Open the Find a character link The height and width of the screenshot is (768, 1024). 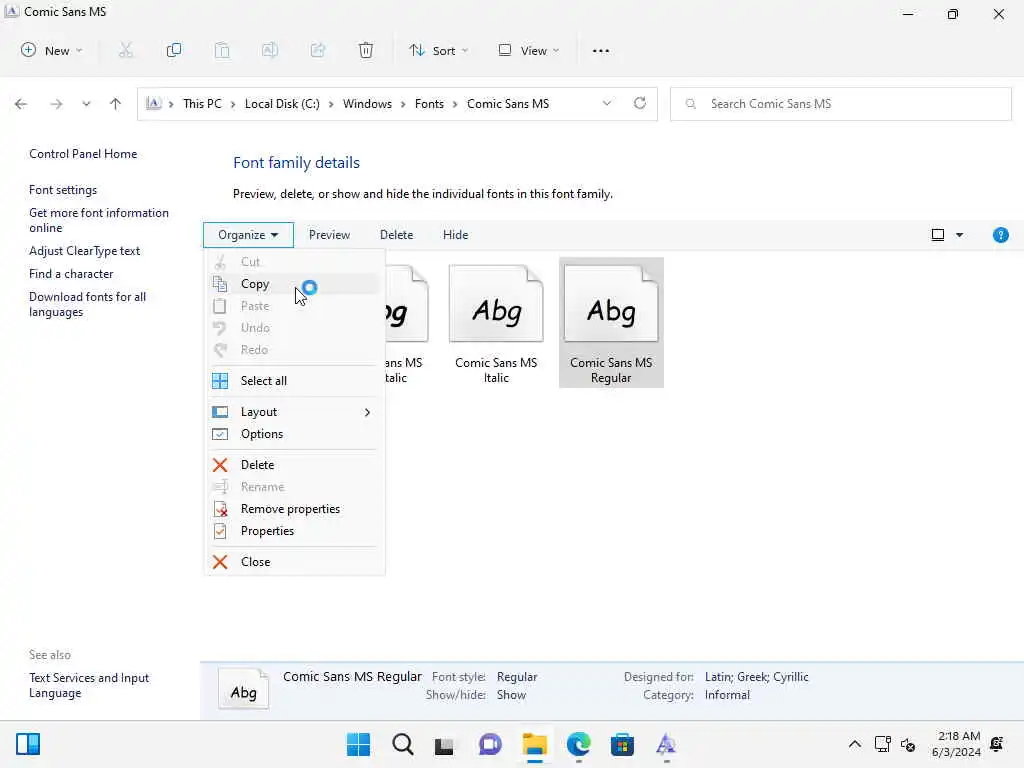point(71,274)
